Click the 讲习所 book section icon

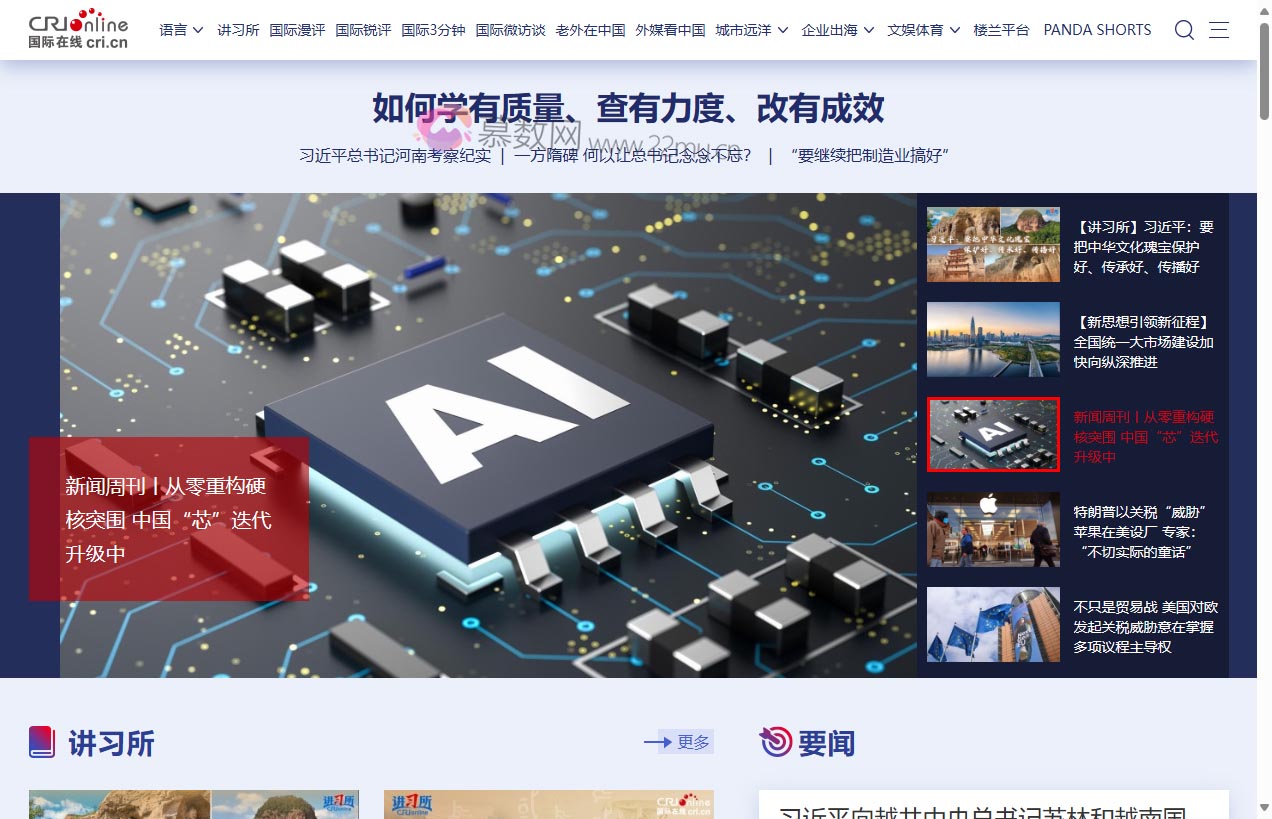[x=42, y=742]
